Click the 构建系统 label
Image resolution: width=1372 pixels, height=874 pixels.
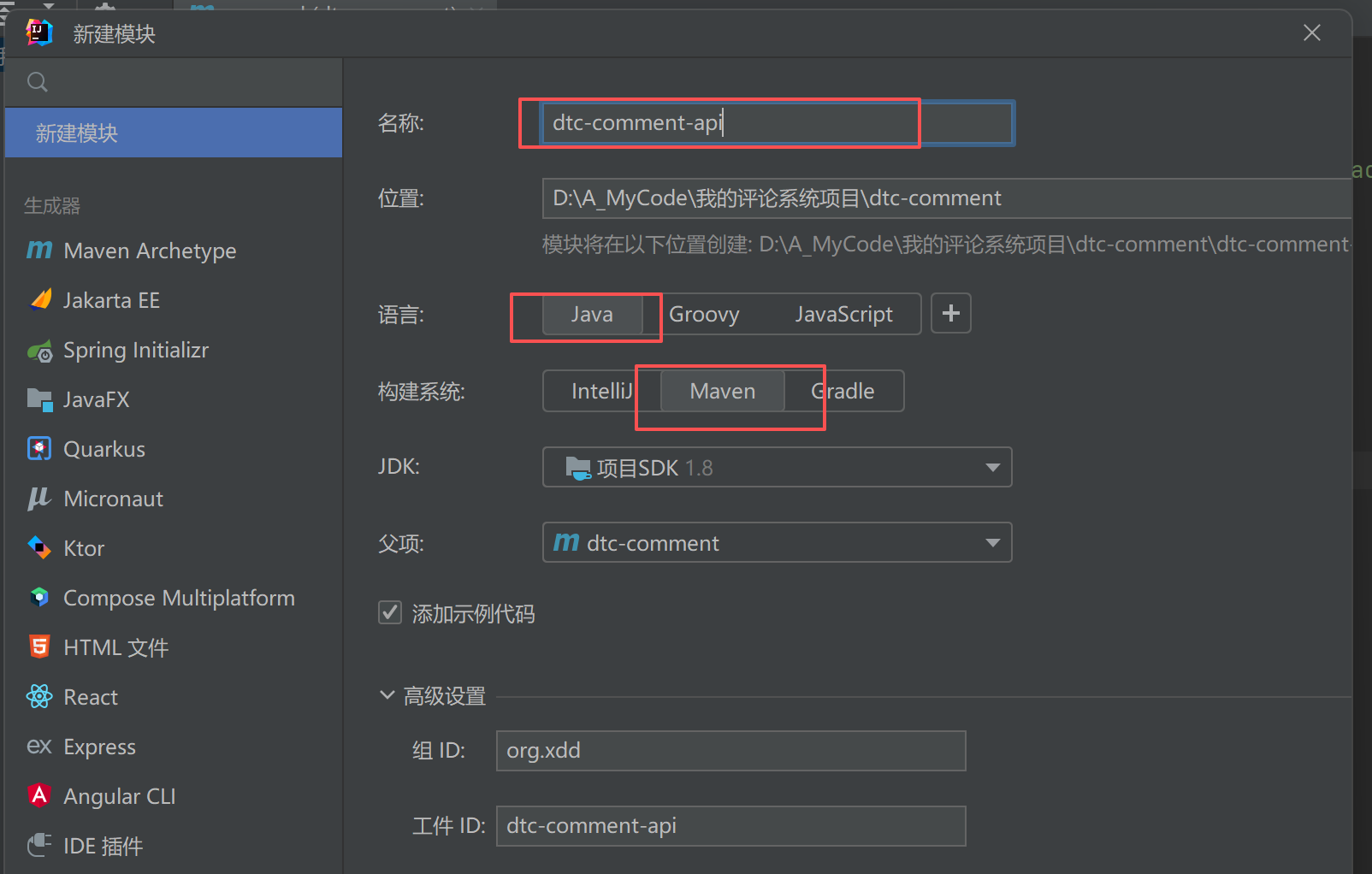tap(421, 392)
